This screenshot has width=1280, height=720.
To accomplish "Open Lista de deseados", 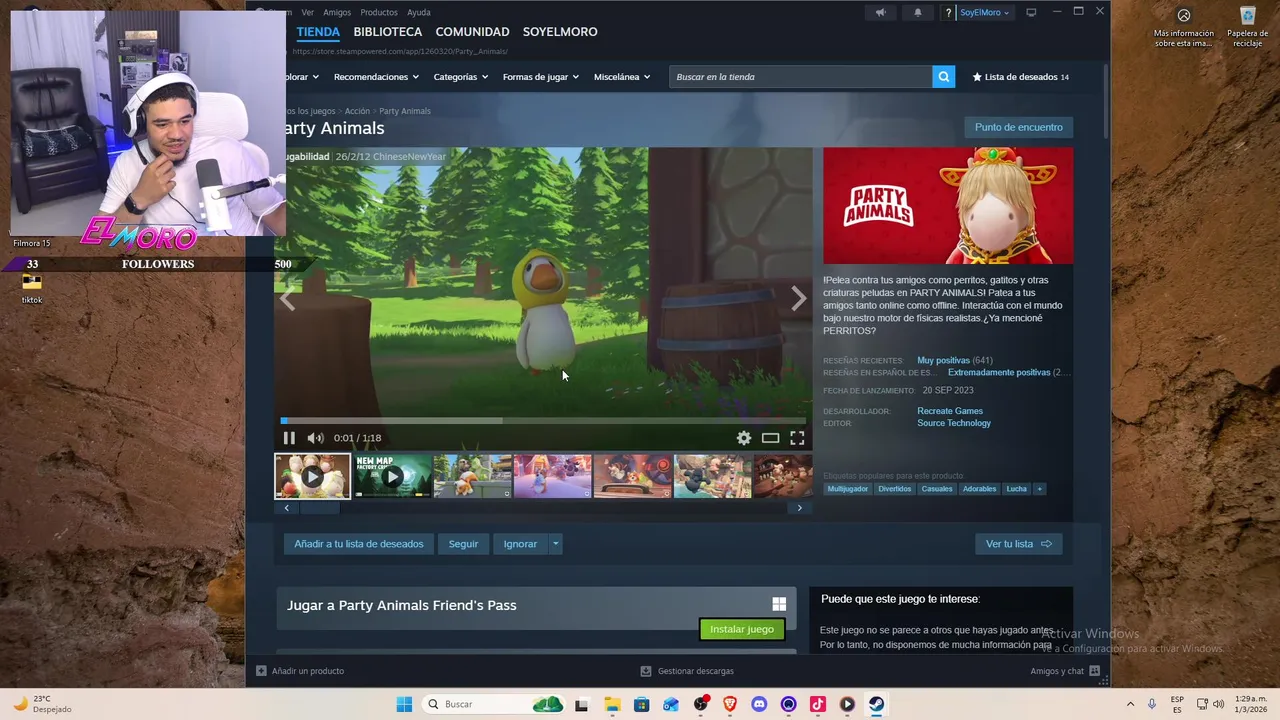I will point(1020,77).
